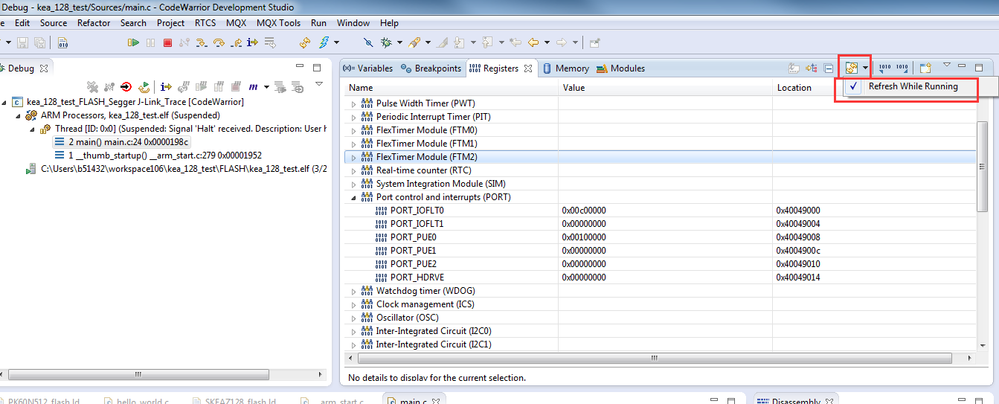Open the Run menu
The width and height of the screenshot is (999, 404).
pos(319,23)
